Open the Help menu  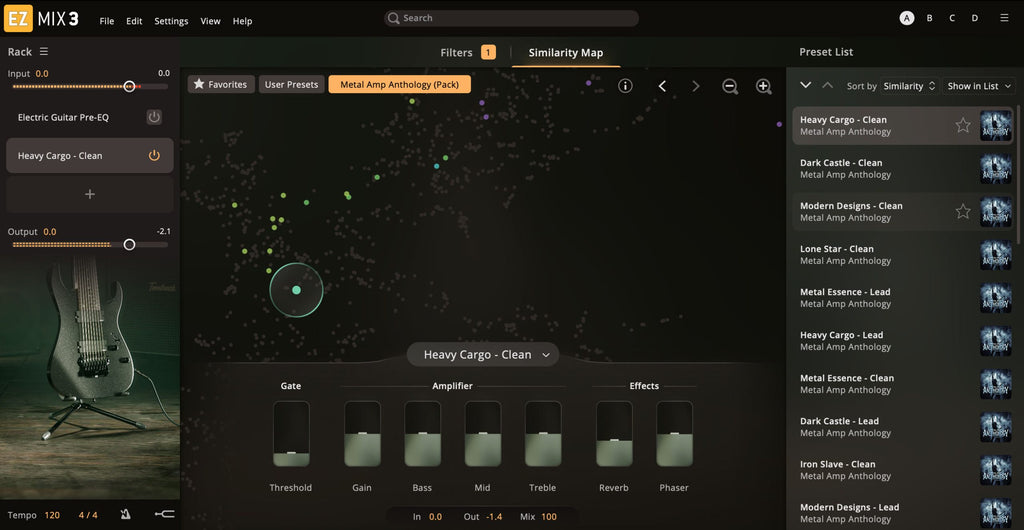click(242, 21)
